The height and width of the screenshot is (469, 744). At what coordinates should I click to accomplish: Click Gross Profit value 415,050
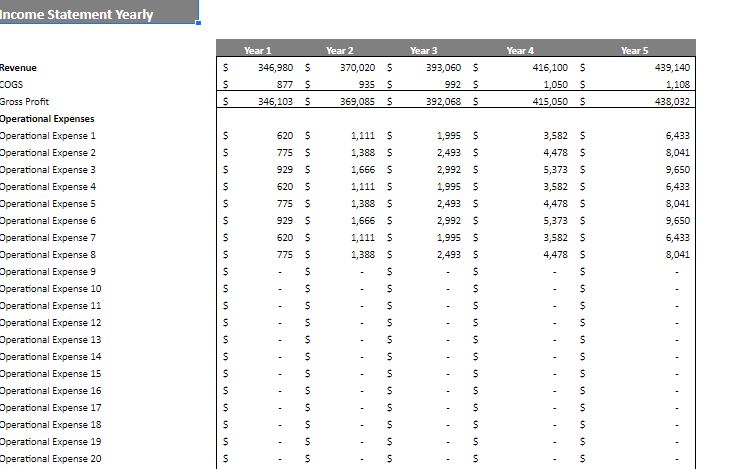(550, 102)
